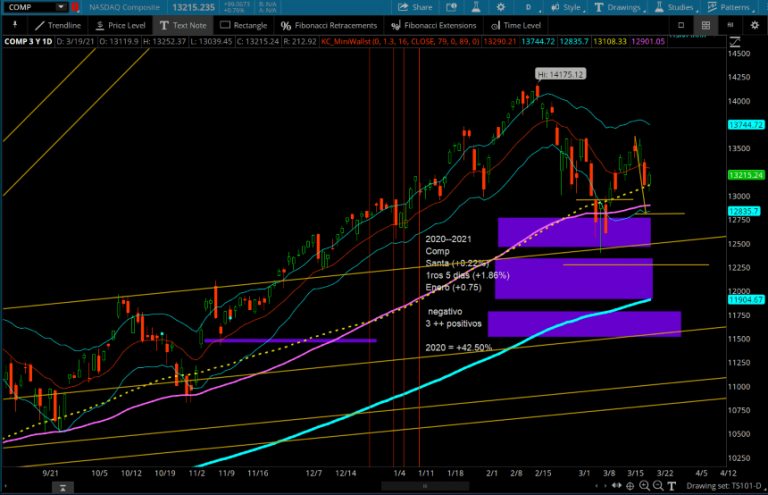
Task: Click the horizontal time axis scrollbar
Action: point(425,486)
